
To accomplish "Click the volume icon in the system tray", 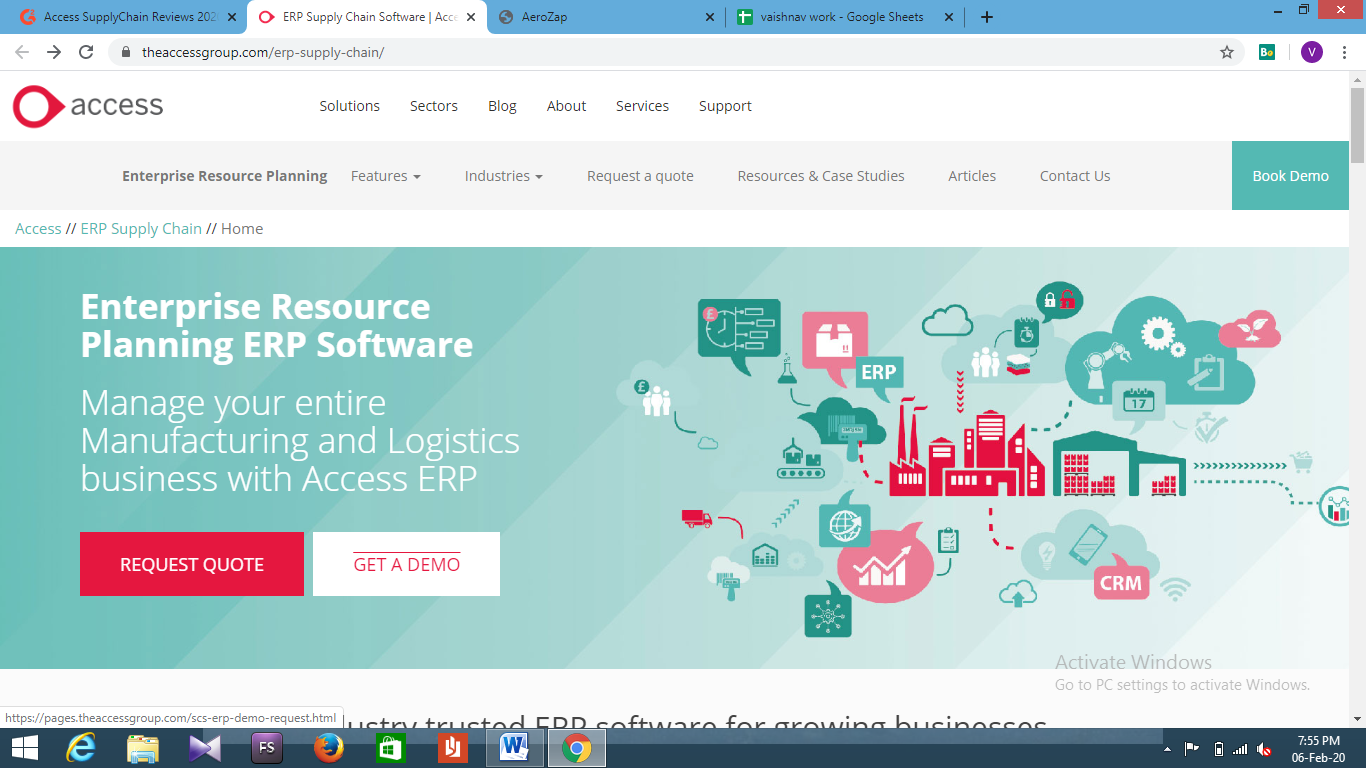I will point(1265,749).
